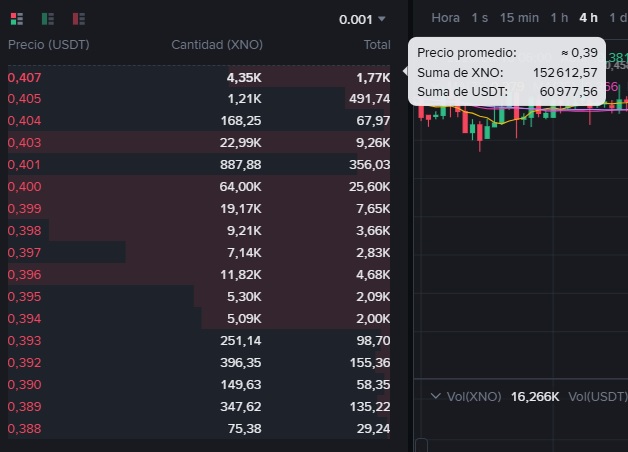Image resolution: width=628 pixels, height=452 pixels.
Task: Click the total value 29,24
Action: (x=373, y=429)
